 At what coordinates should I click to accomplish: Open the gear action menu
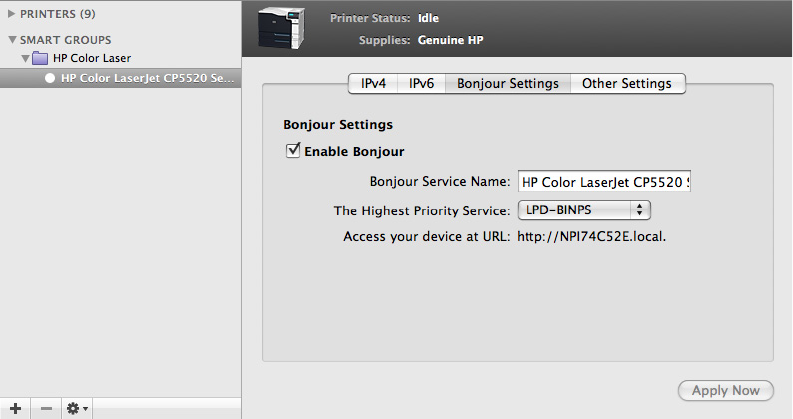(x=77, y=408)
